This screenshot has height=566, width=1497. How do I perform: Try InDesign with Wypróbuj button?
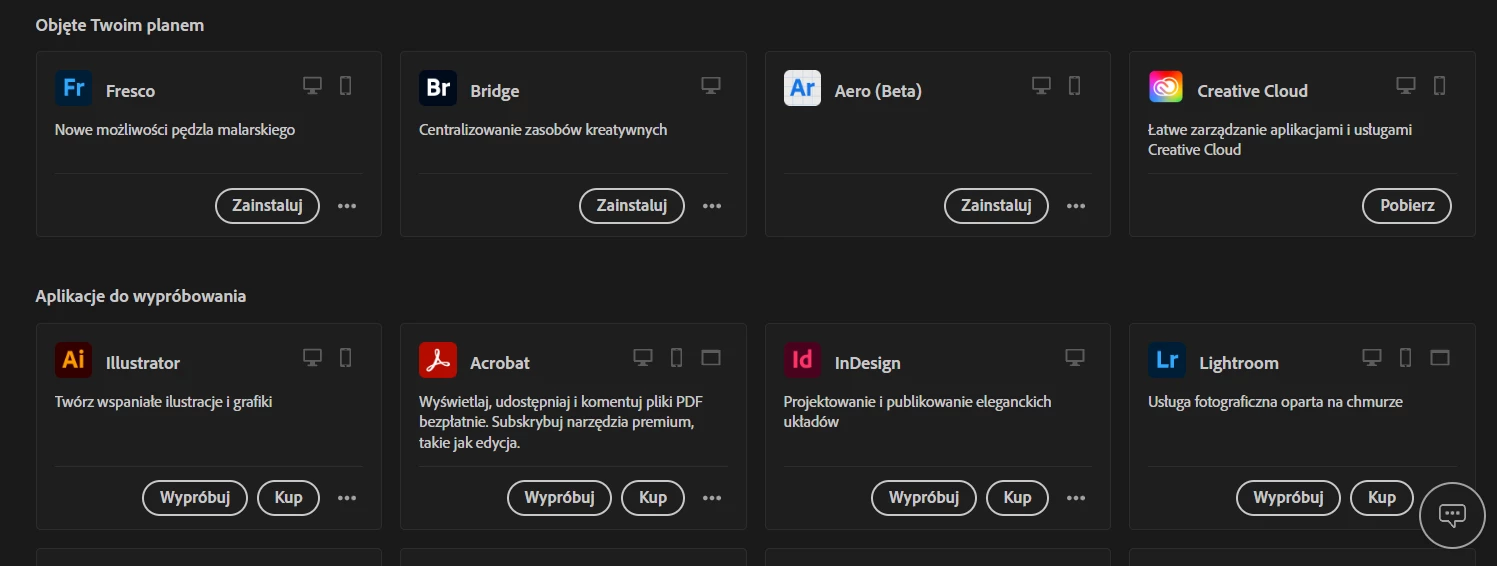tap(924, 498)
